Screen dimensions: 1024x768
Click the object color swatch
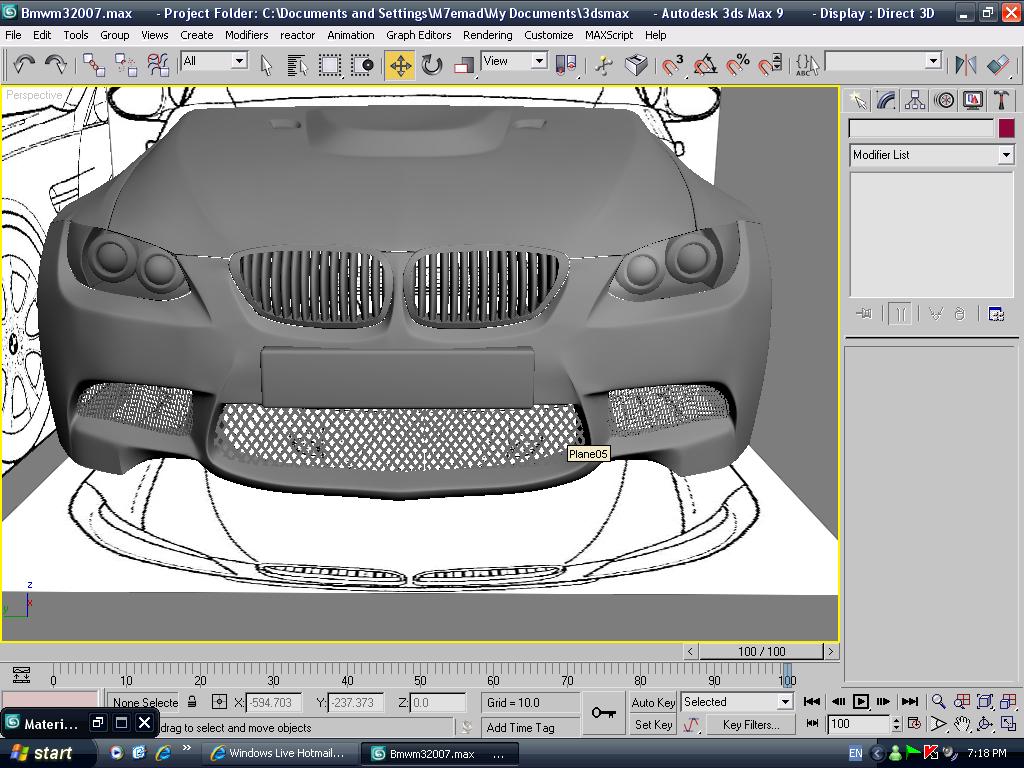[x=1006, y=128]
